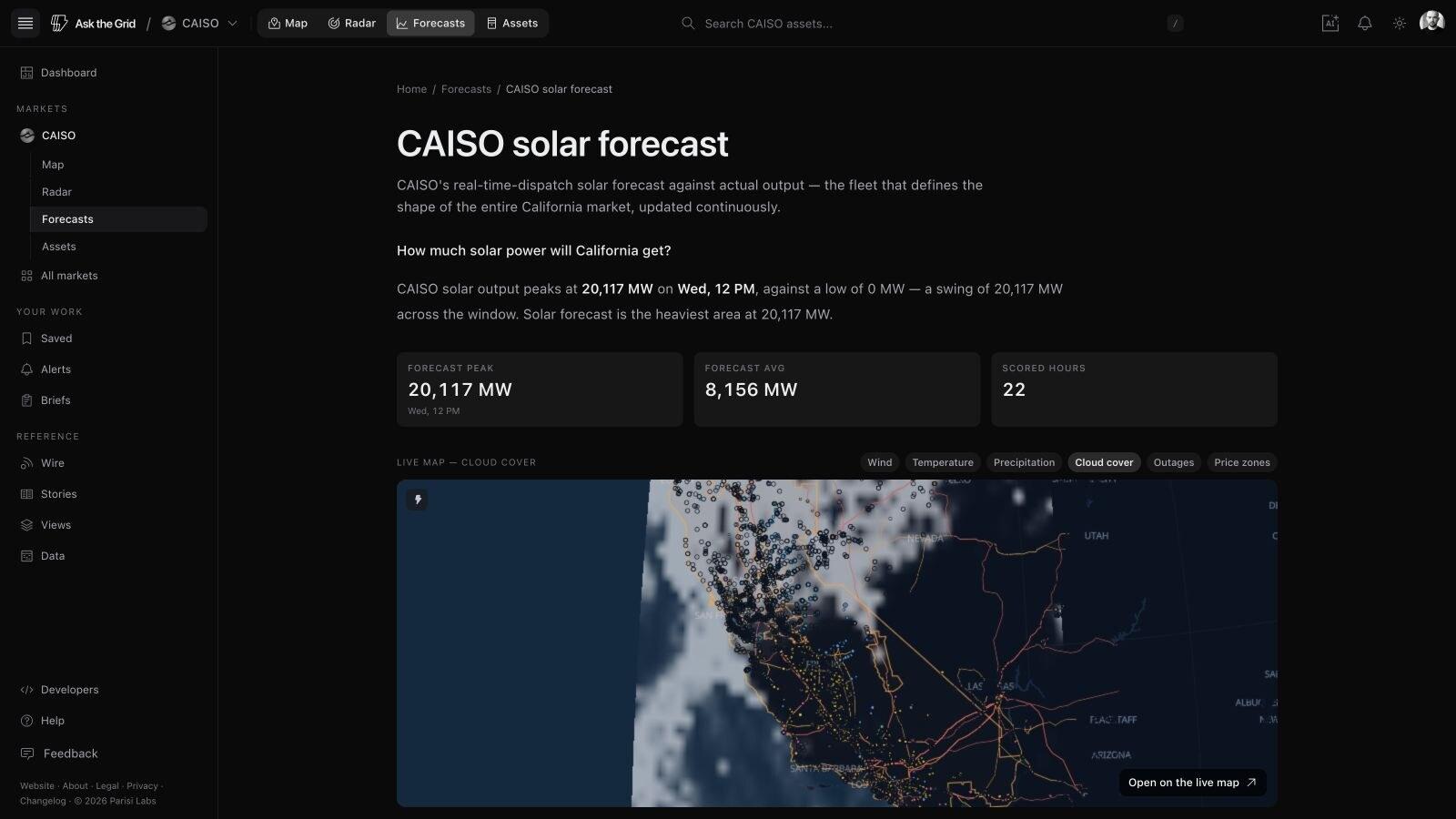The image size is (1456, 819).
Task: Click the lightning bolt icon on map
Action: [417, 500]
